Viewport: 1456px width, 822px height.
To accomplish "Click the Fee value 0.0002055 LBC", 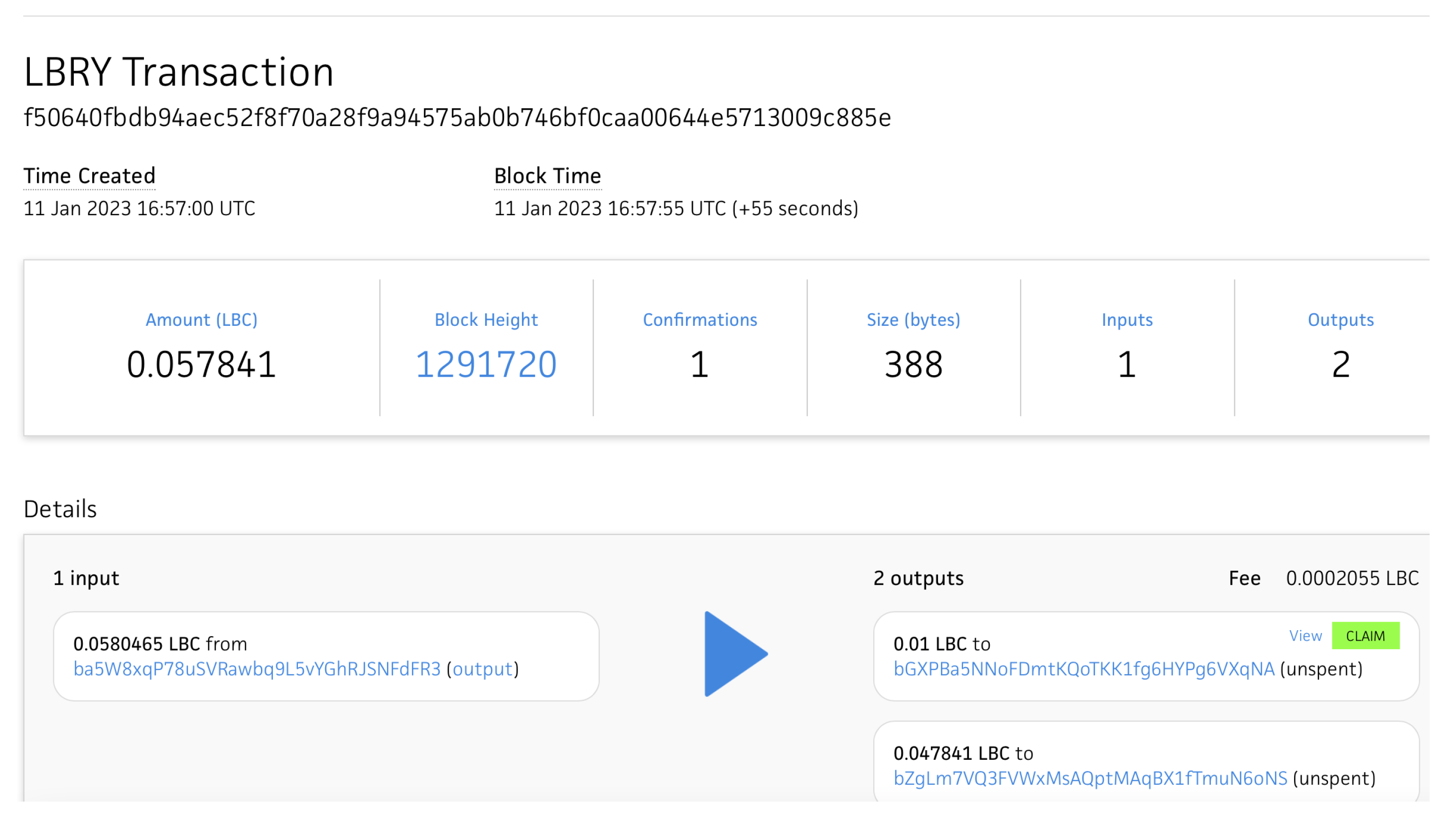I will point(1352,578).
